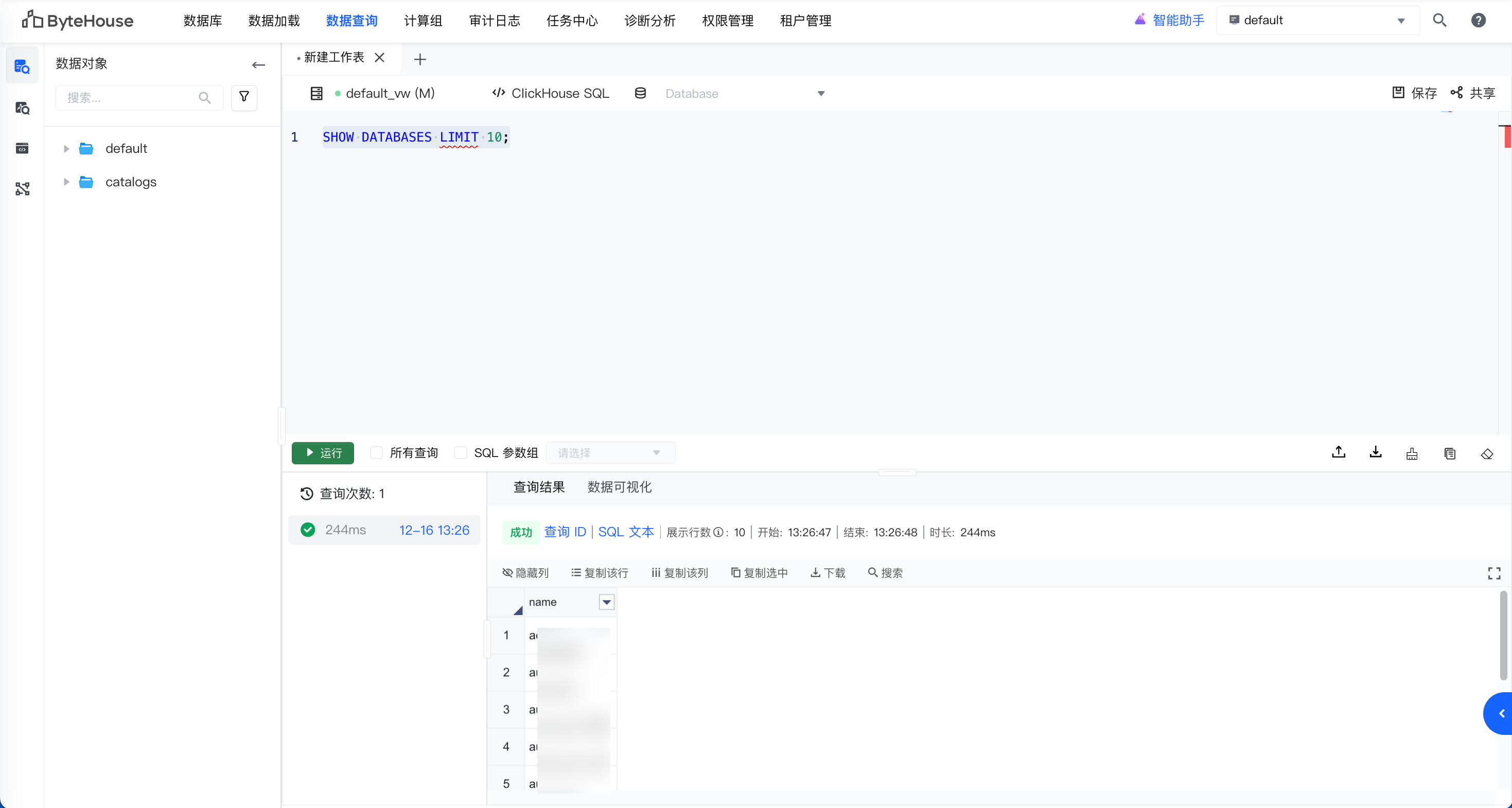Collapse the data objects panel with arrow
The width and height of the screenshot is (1512, 808).
click(x=258, y=64)
